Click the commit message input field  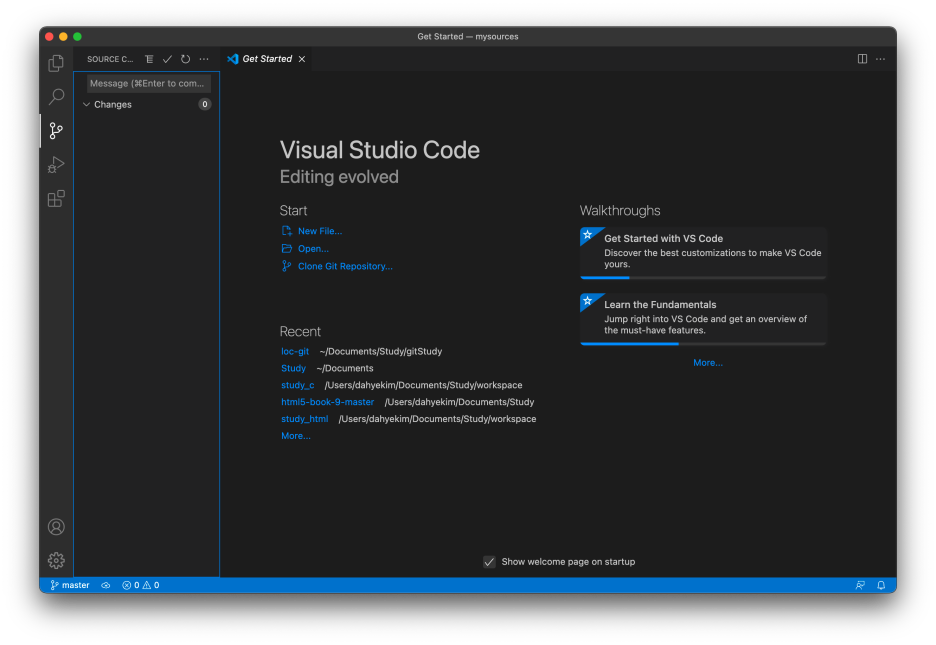(x=149, y=84)
